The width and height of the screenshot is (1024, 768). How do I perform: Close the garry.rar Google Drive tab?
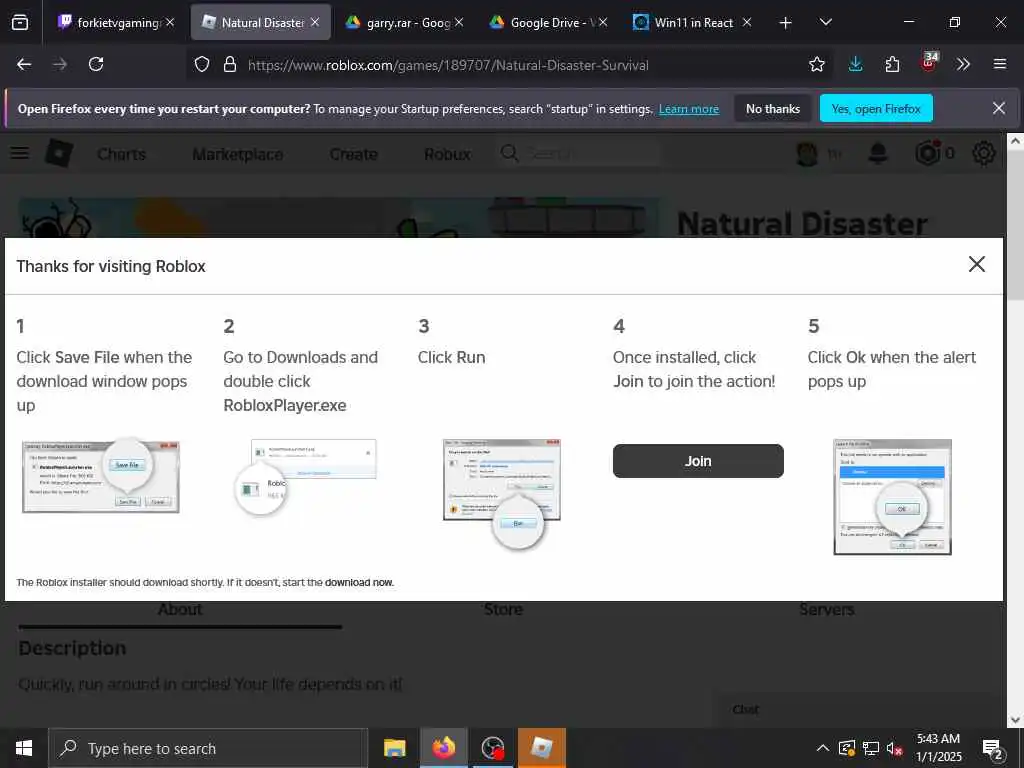pyautogui.click(x=459, y=22)
